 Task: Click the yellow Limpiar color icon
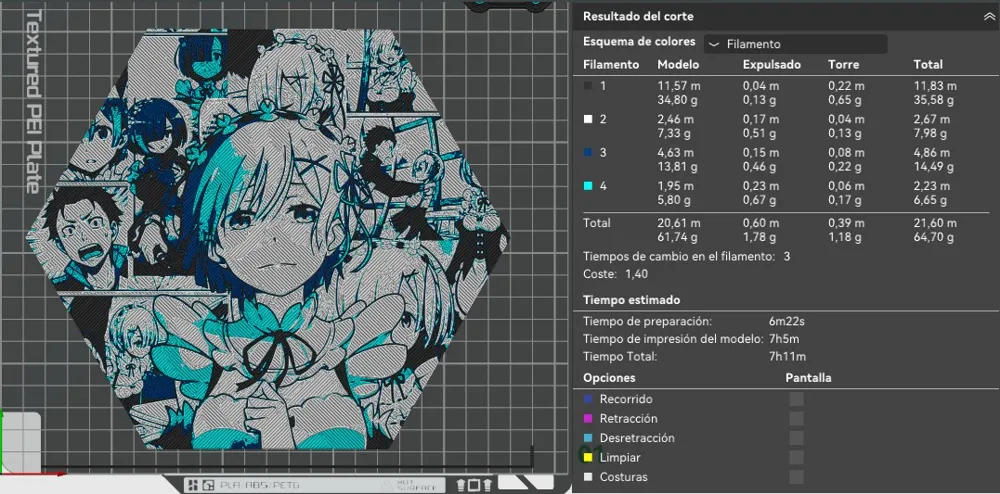click(588, 458)
